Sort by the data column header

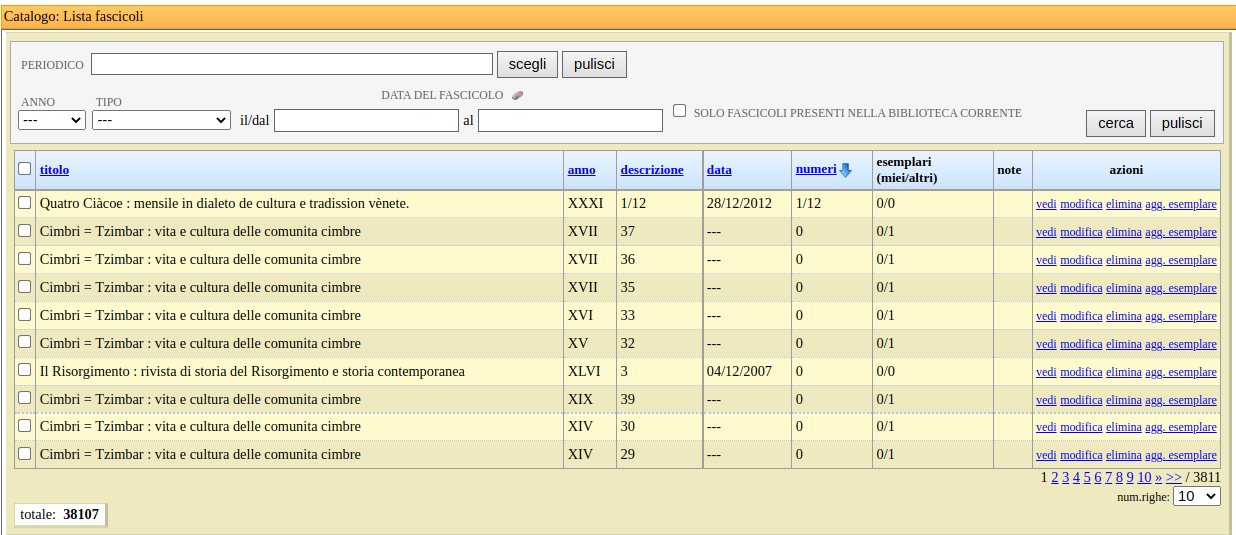point(719,170)
